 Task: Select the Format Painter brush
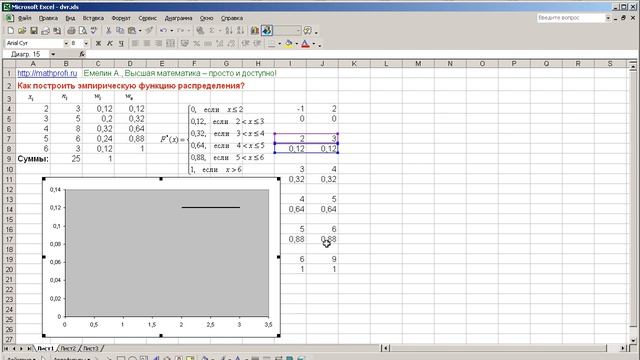149,31
